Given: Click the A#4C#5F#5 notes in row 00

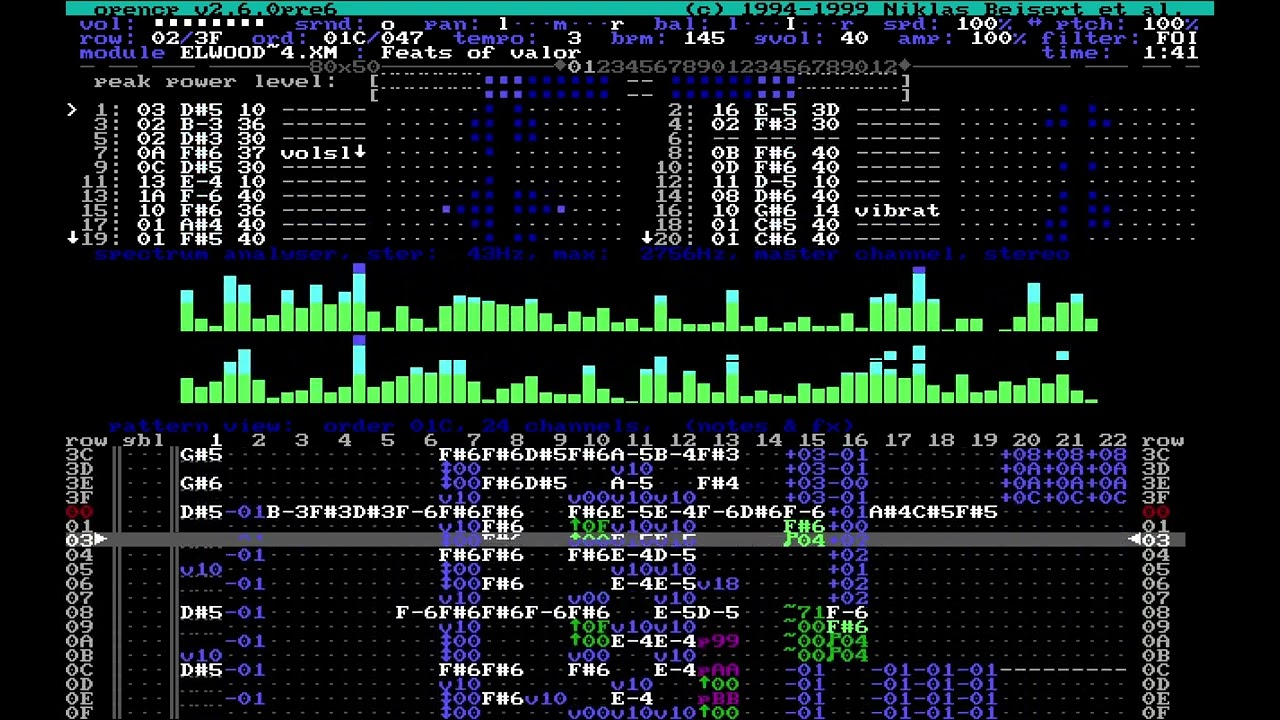Looking at the screenshot, I should point(934,512).
